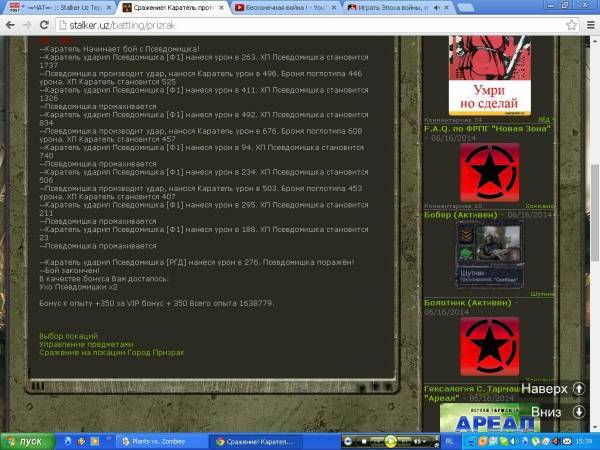600x450 pixels.
Task: Switch to Plants vs. Zombies in taskbar
Action: [155, 440]
